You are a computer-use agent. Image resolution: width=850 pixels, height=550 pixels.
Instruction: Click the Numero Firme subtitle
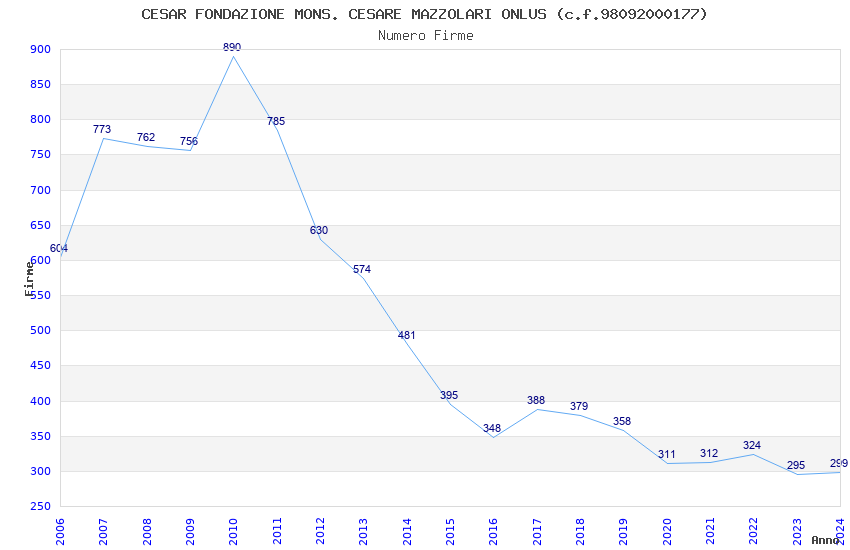point(426,35)
